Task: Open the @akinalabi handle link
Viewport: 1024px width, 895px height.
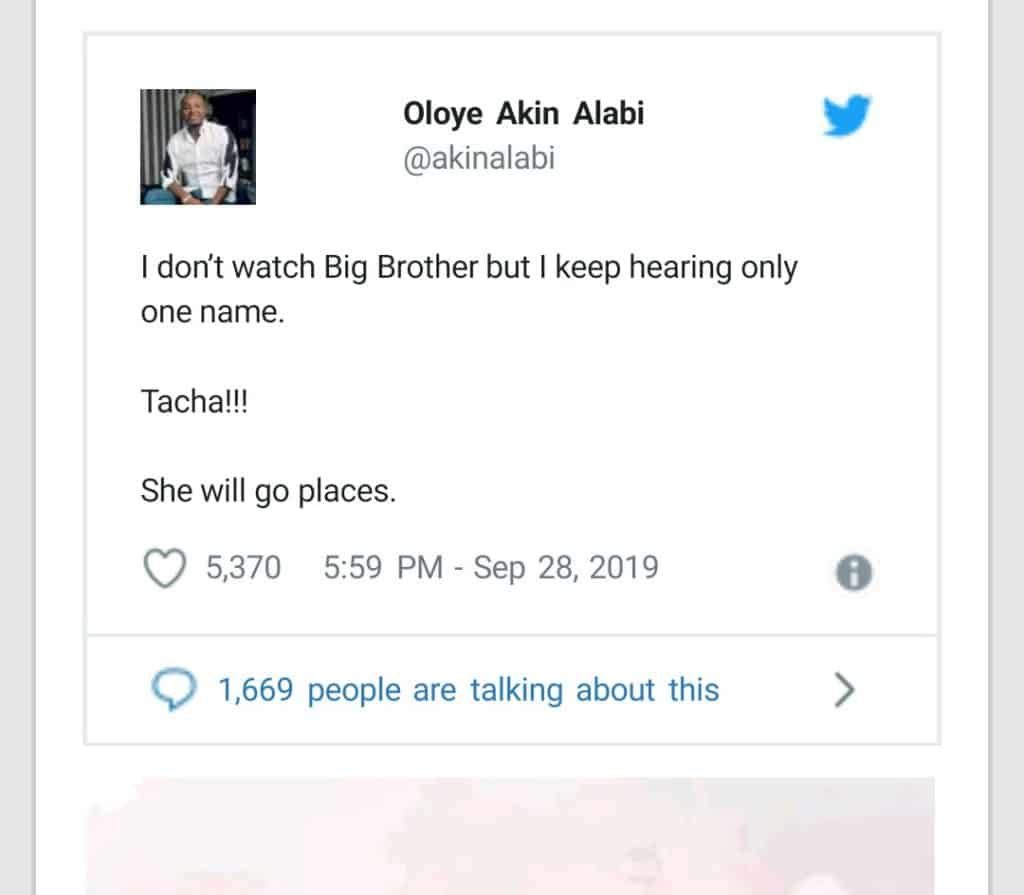Action: pos(479,159)
